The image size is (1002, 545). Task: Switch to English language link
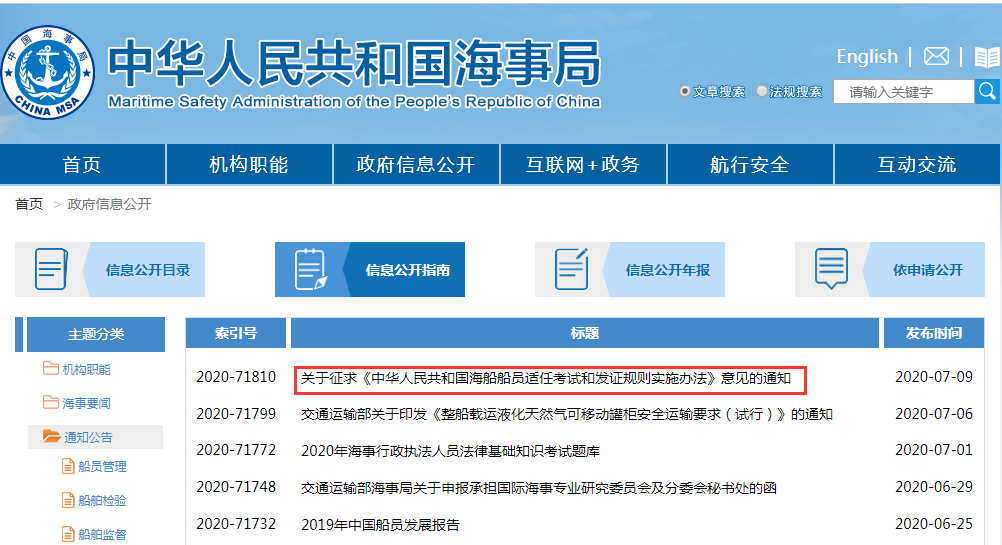[x=867, y=56]
